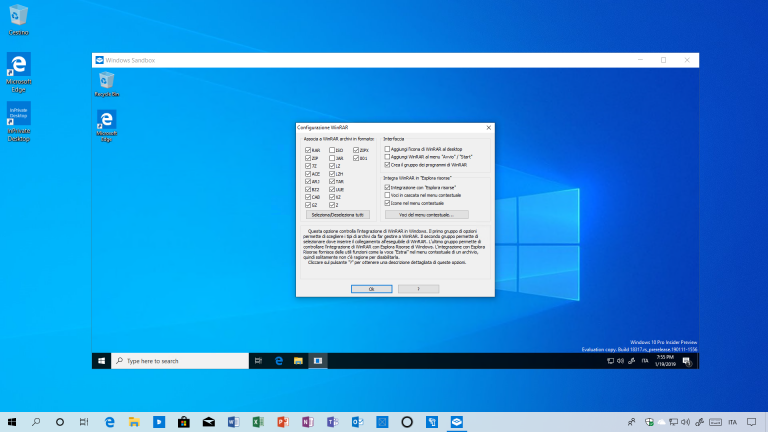Uncheck the LZH format association
768x432 pixels.
[x=332, y=174]
